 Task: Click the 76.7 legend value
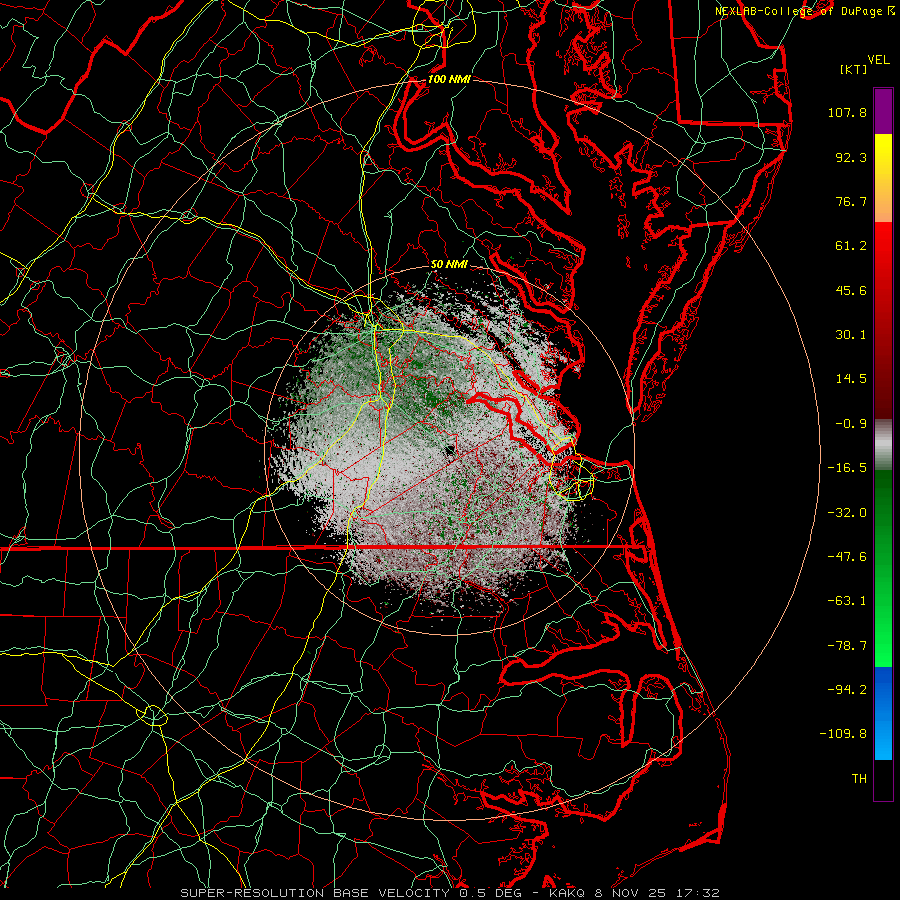click(851, 201)
